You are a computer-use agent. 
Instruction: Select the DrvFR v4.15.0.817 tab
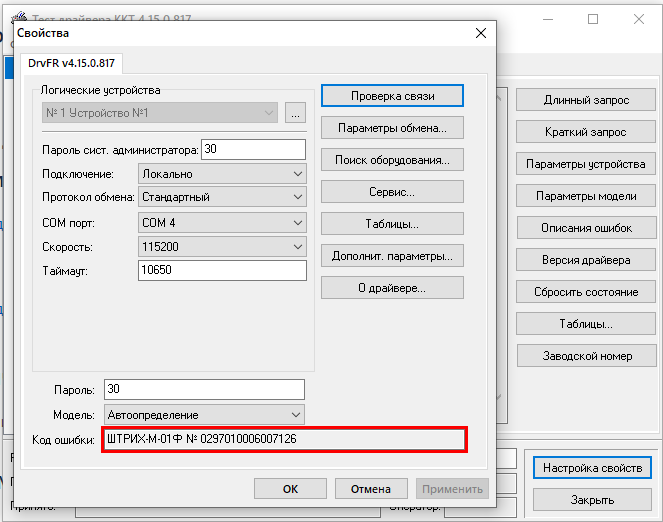[x=71, y=63]
